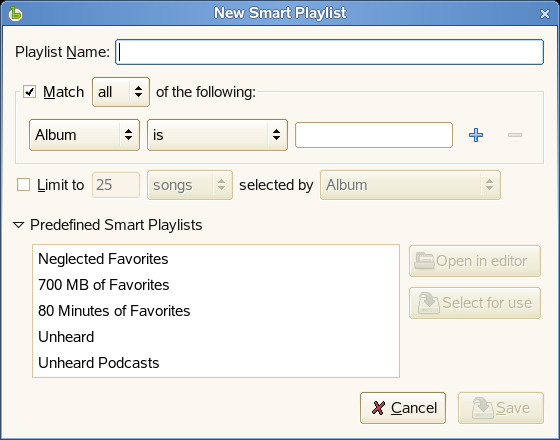Click the rule value text field
The image size is (560, 440).
coord(374,135)
